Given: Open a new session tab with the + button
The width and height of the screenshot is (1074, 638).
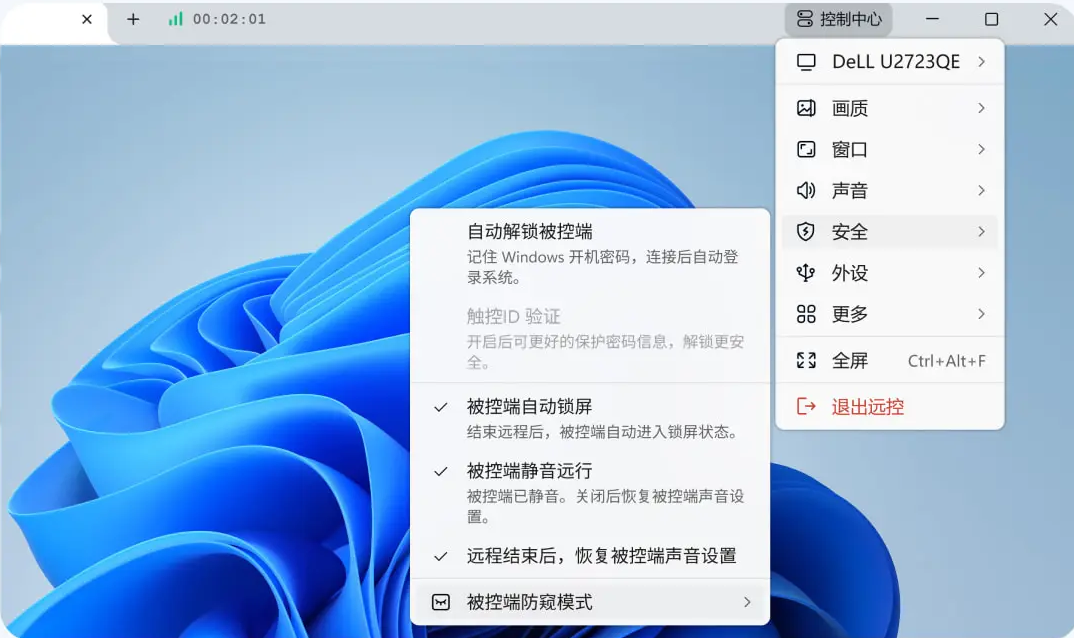Looking at the screenshot, I should (x=132, y=18).
